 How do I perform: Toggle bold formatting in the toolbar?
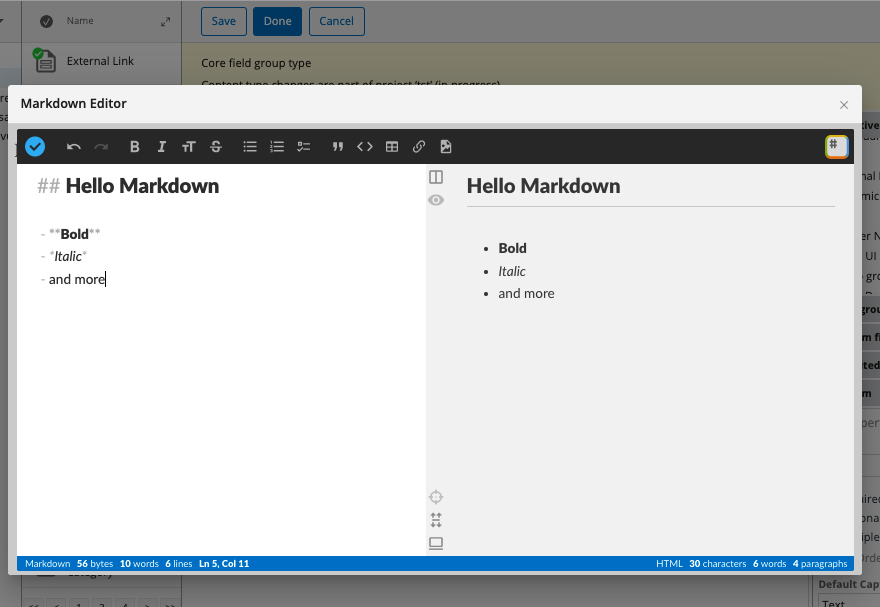134,146
